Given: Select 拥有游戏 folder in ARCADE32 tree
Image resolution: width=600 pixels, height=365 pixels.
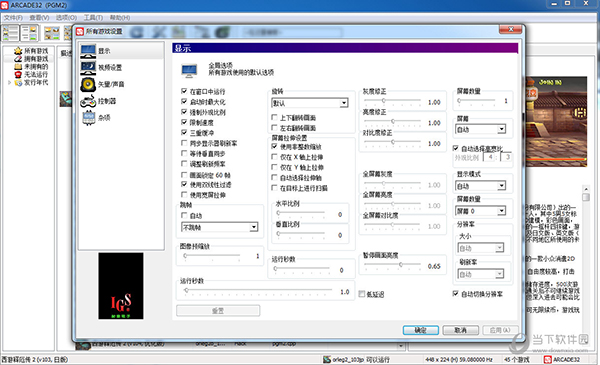Looking at the screenshot, I should 18,59.
